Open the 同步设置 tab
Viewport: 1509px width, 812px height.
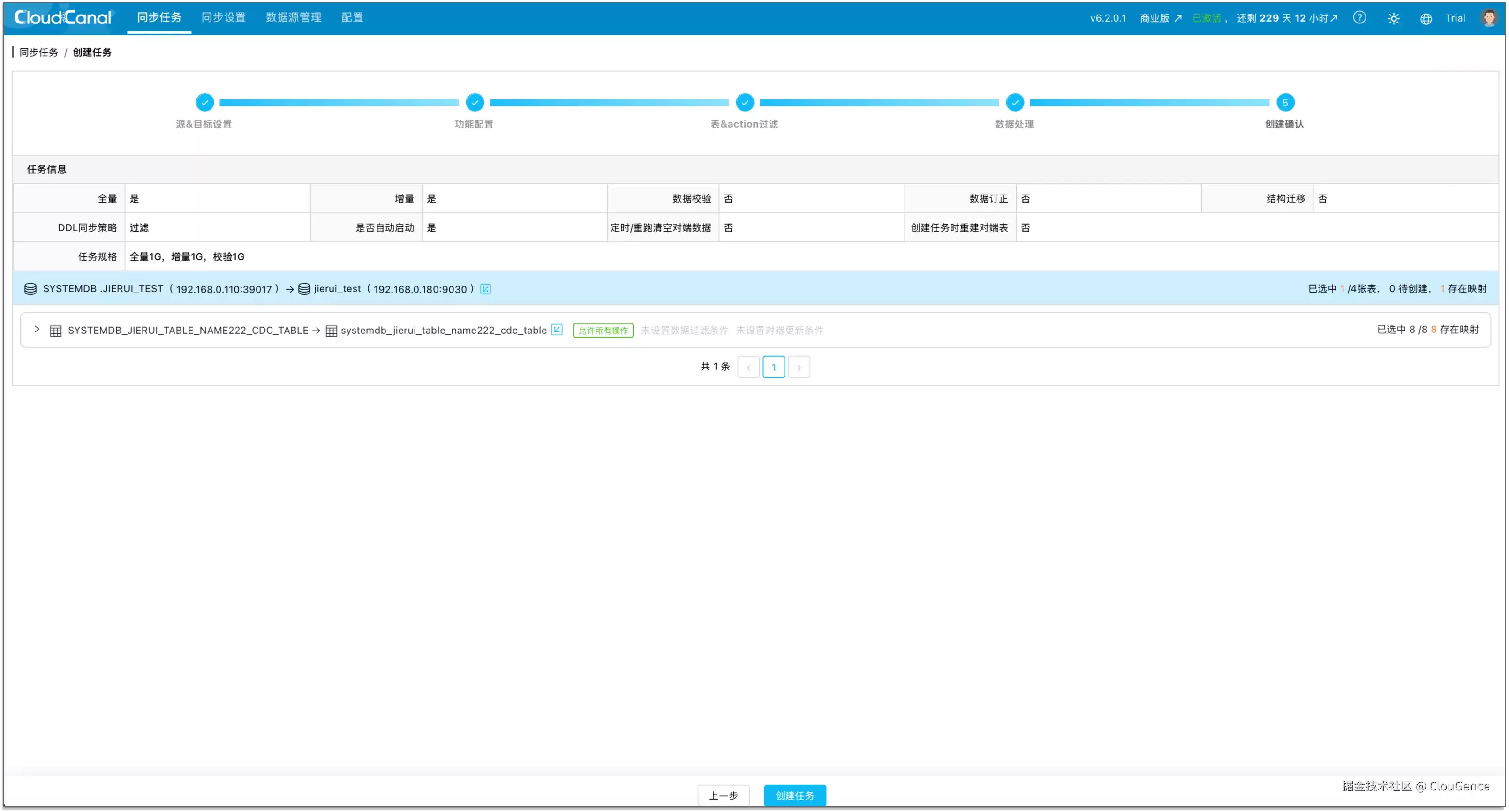click(x=223, y=17)
